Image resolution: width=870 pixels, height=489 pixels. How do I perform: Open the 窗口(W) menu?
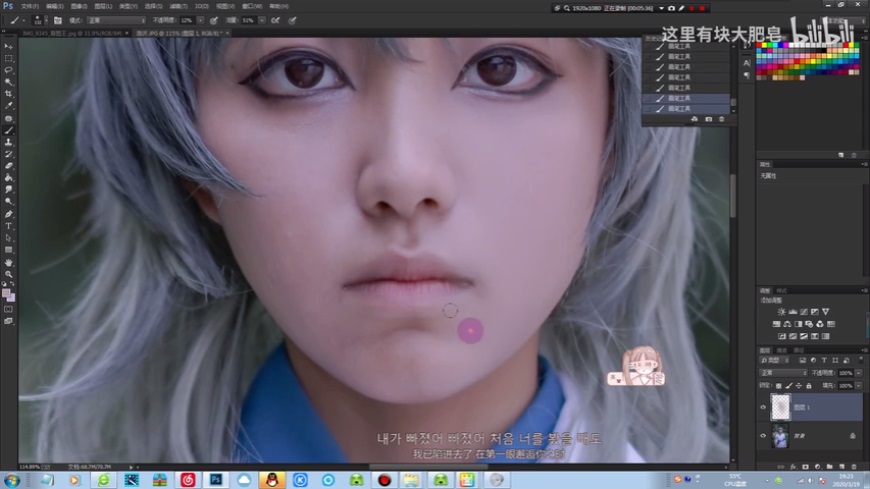(252, 6)
